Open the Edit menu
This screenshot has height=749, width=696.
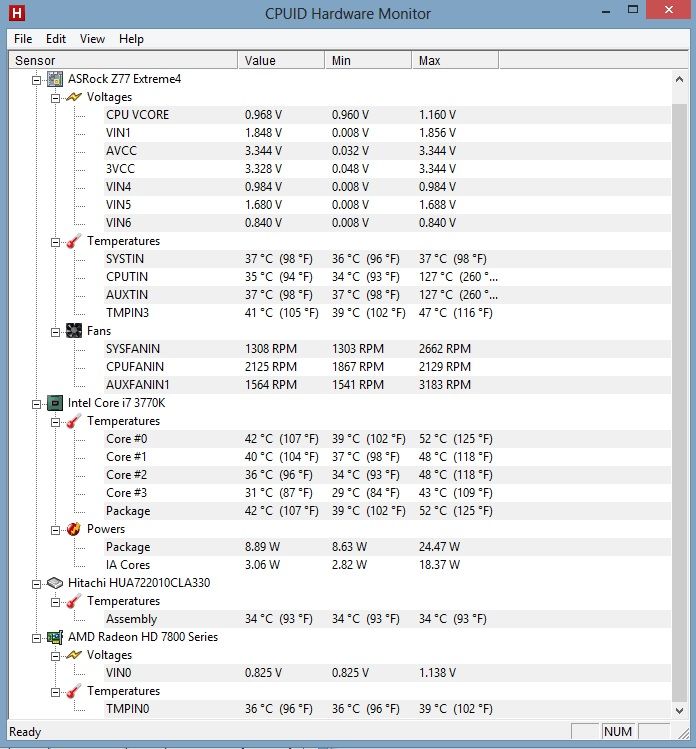55,39
